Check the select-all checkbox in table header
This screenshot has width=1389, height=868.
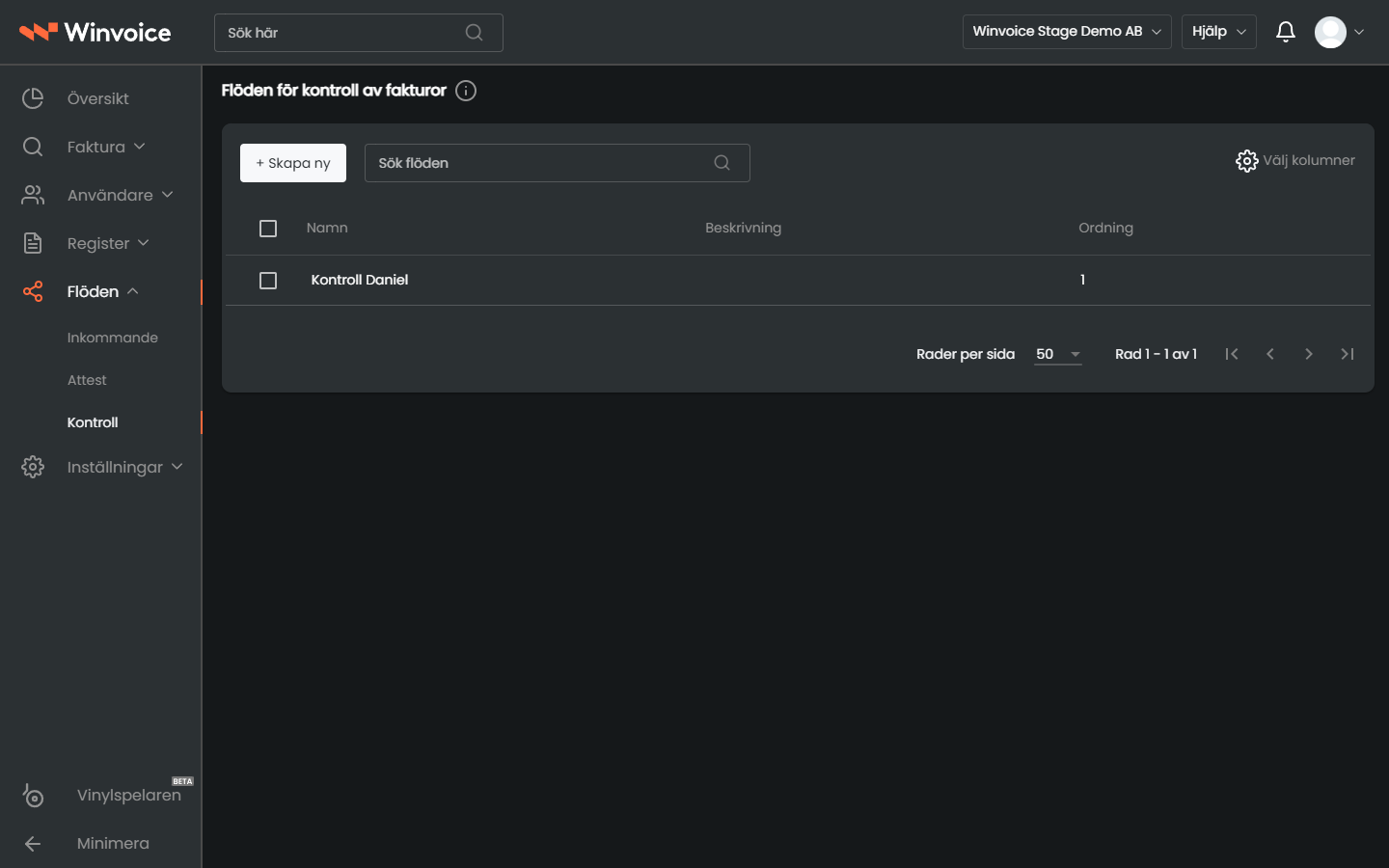click(268, 229)
